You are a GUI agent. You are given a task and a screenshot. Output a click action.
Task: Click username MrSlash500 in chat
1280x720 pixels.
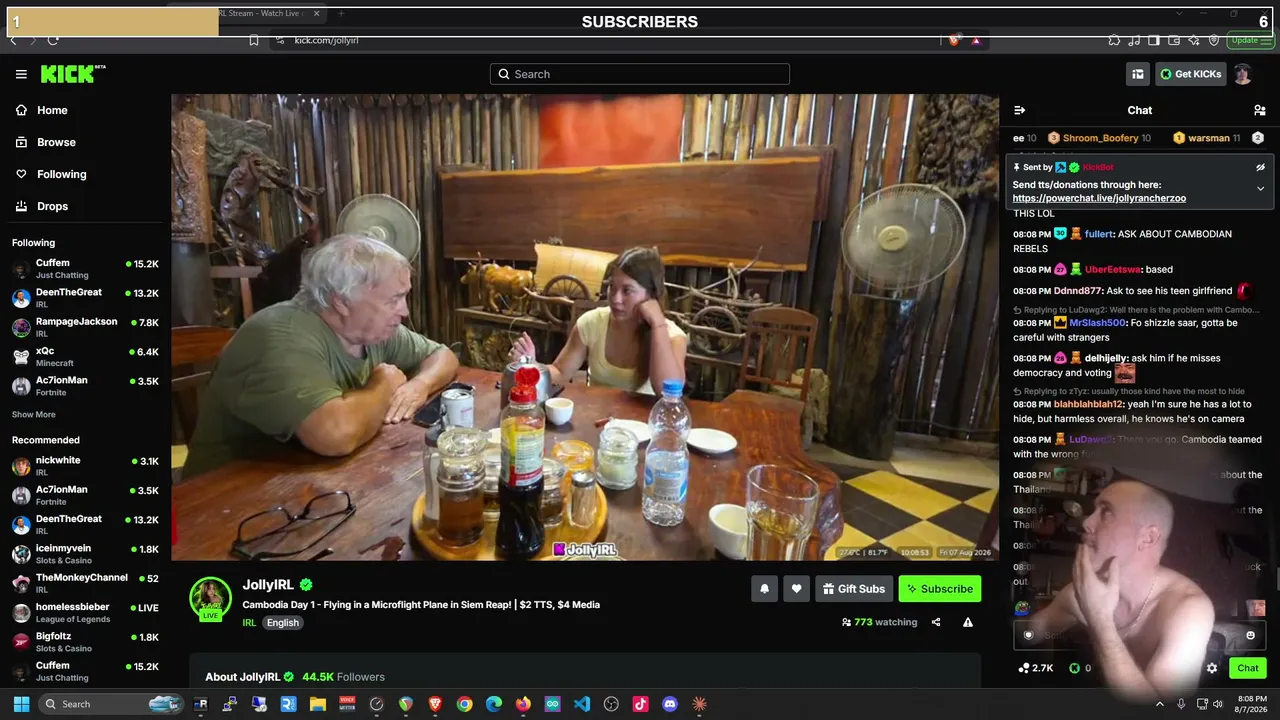click(x=1097, y=323)
